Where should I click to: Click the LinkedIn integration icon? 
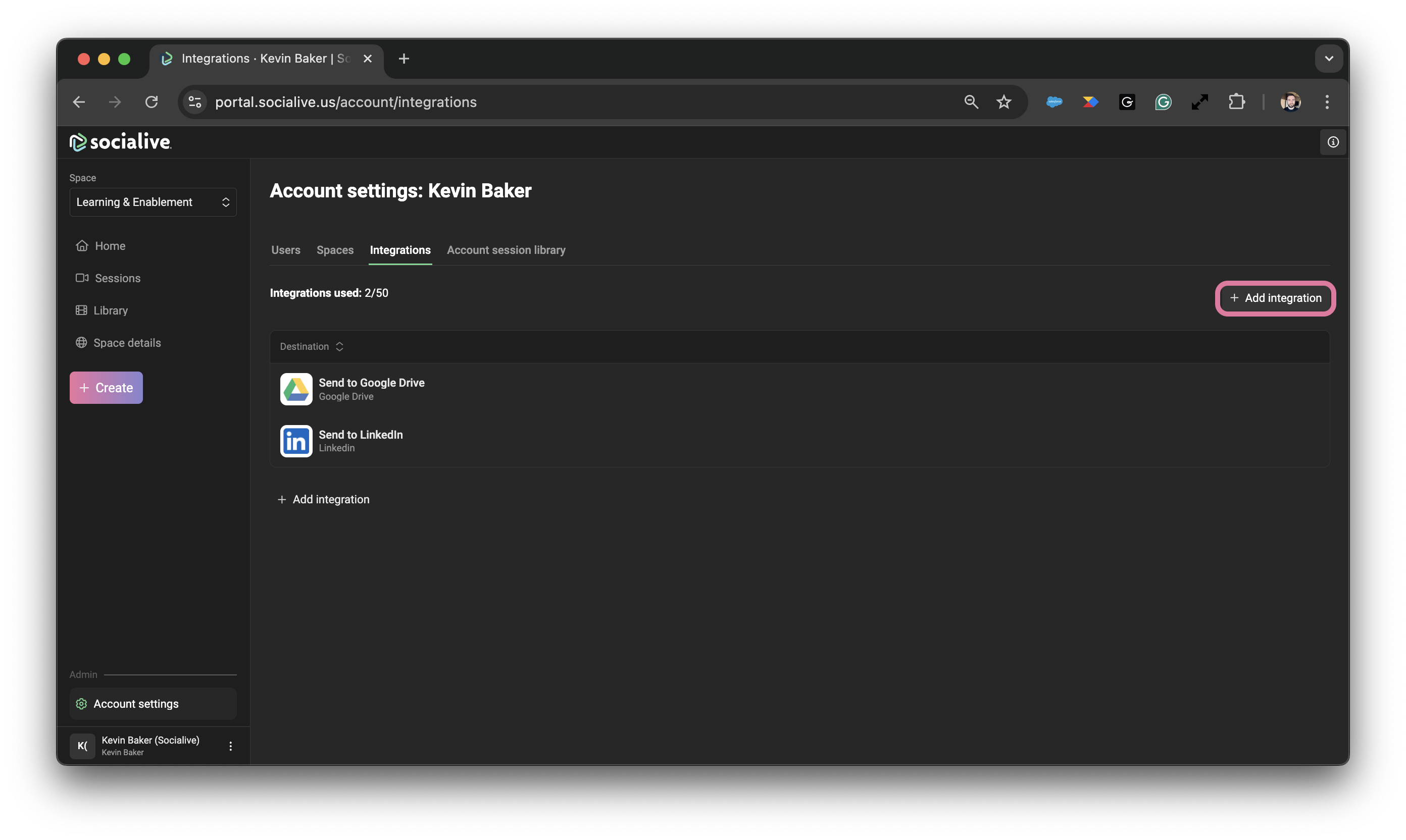[x=296, y=441]
